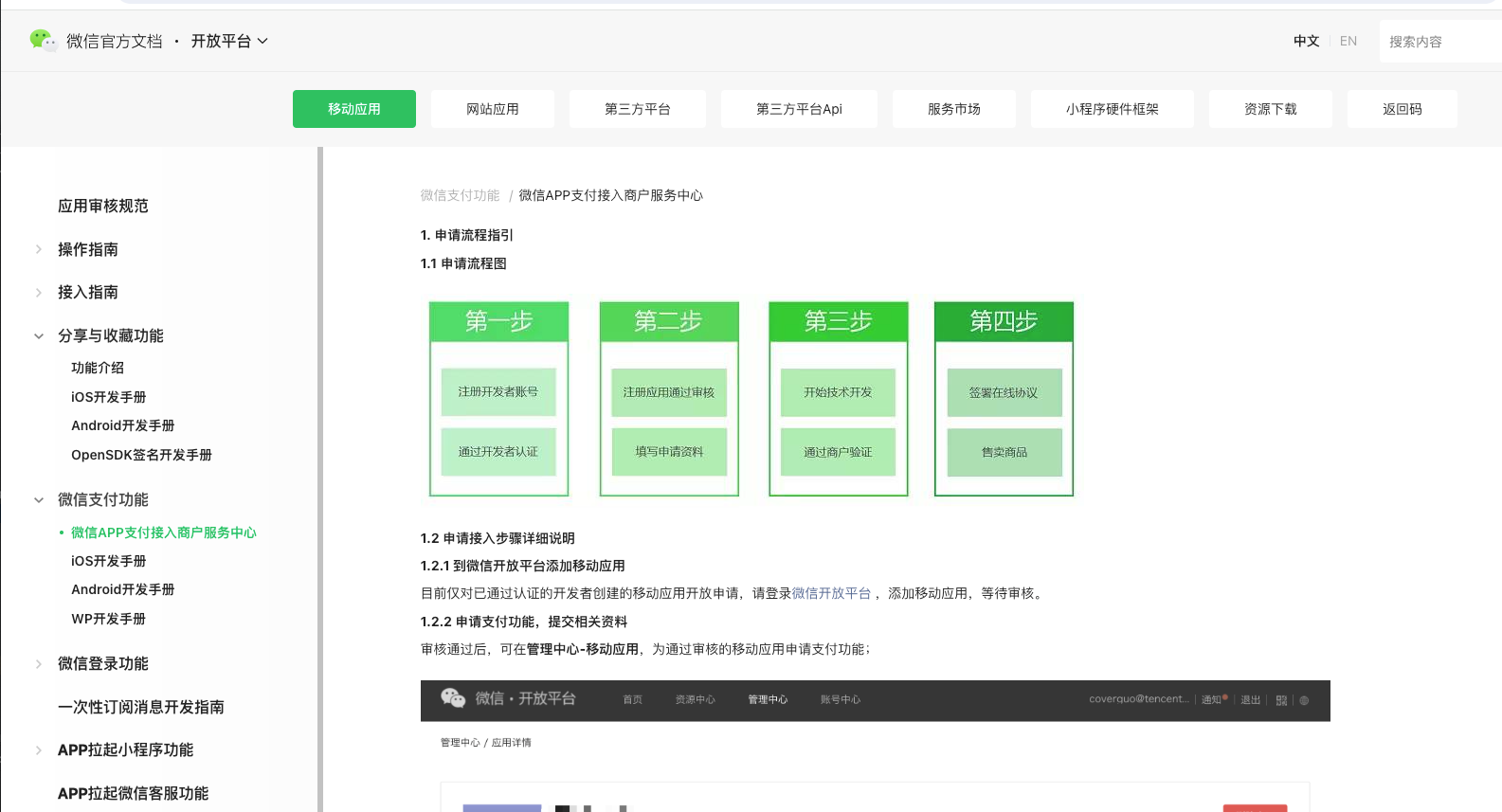Click the application flow chart image
1502x812 pixels.
(751, 398)
